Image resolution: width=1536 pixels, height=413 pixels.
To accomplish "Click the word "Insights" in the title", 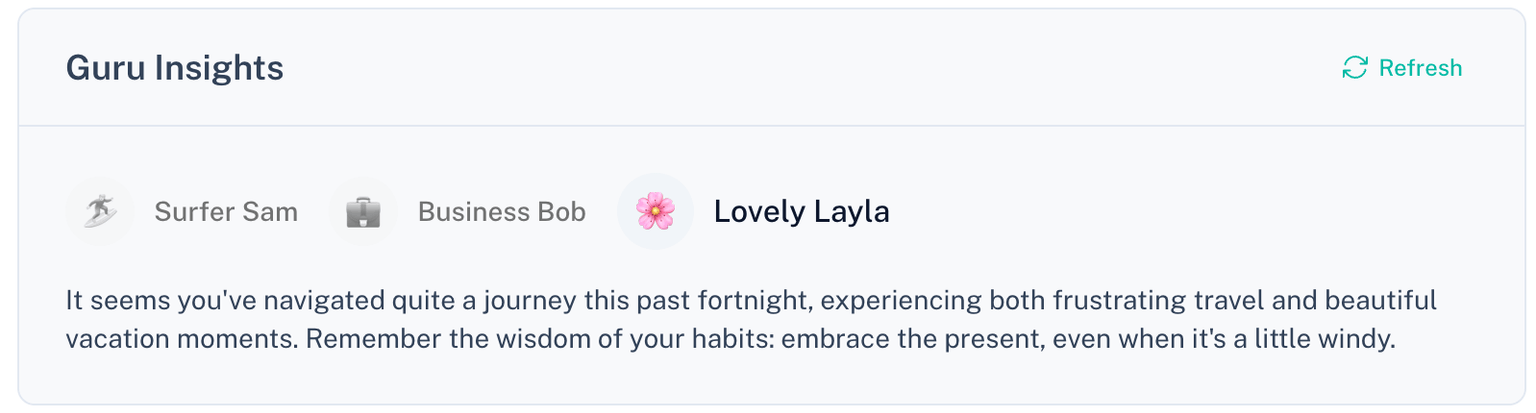I will click(x=221, y=68).
